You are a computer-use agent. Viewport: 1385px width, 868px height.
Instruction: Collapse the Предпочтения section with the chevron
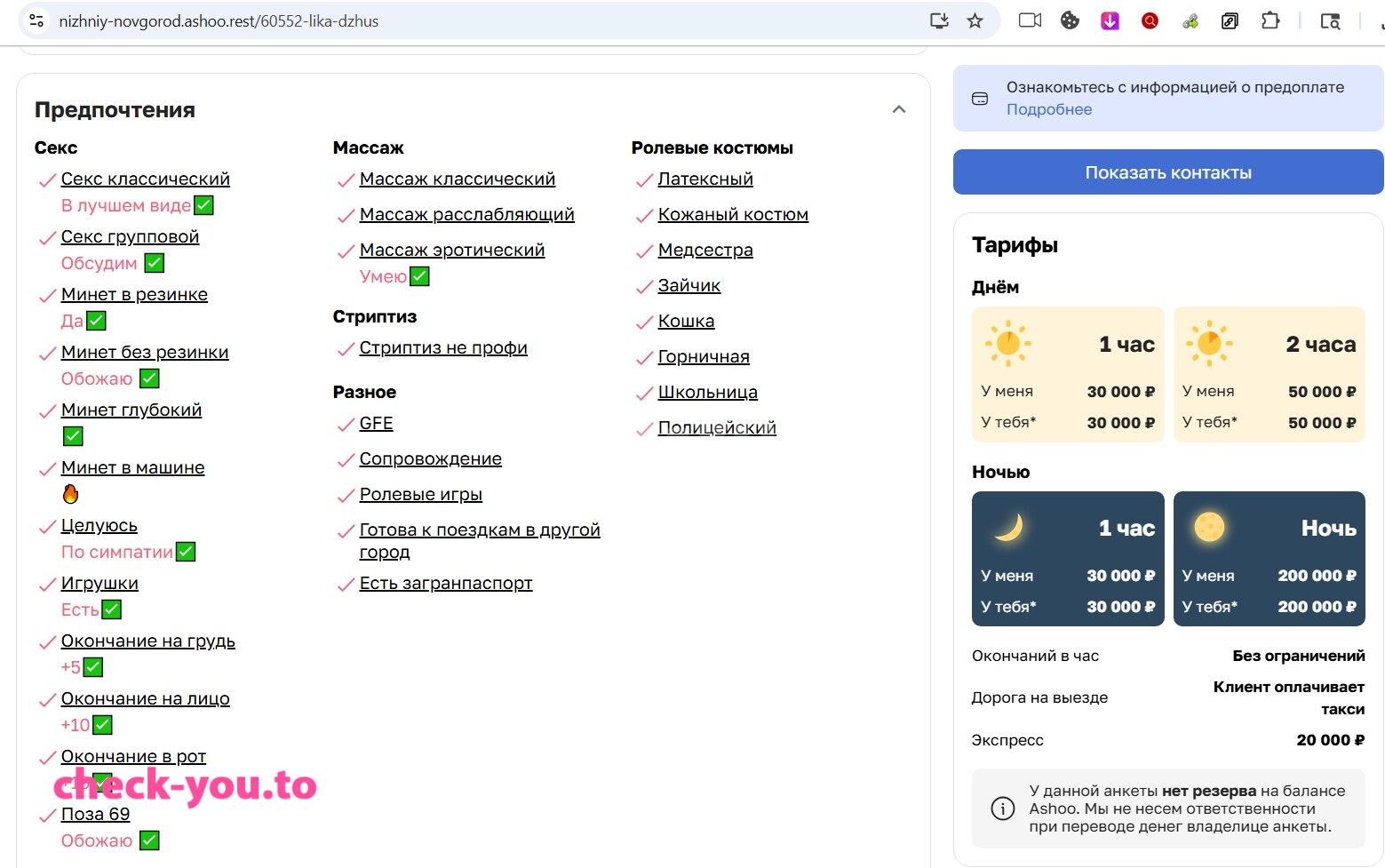(x=899, y=109)
